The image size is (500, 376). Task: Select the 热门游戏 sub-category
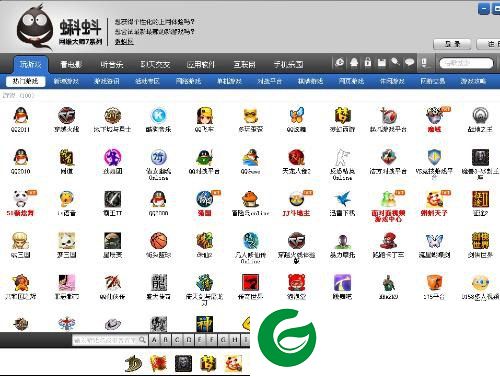pyautogui.click(x=25, y=81)
